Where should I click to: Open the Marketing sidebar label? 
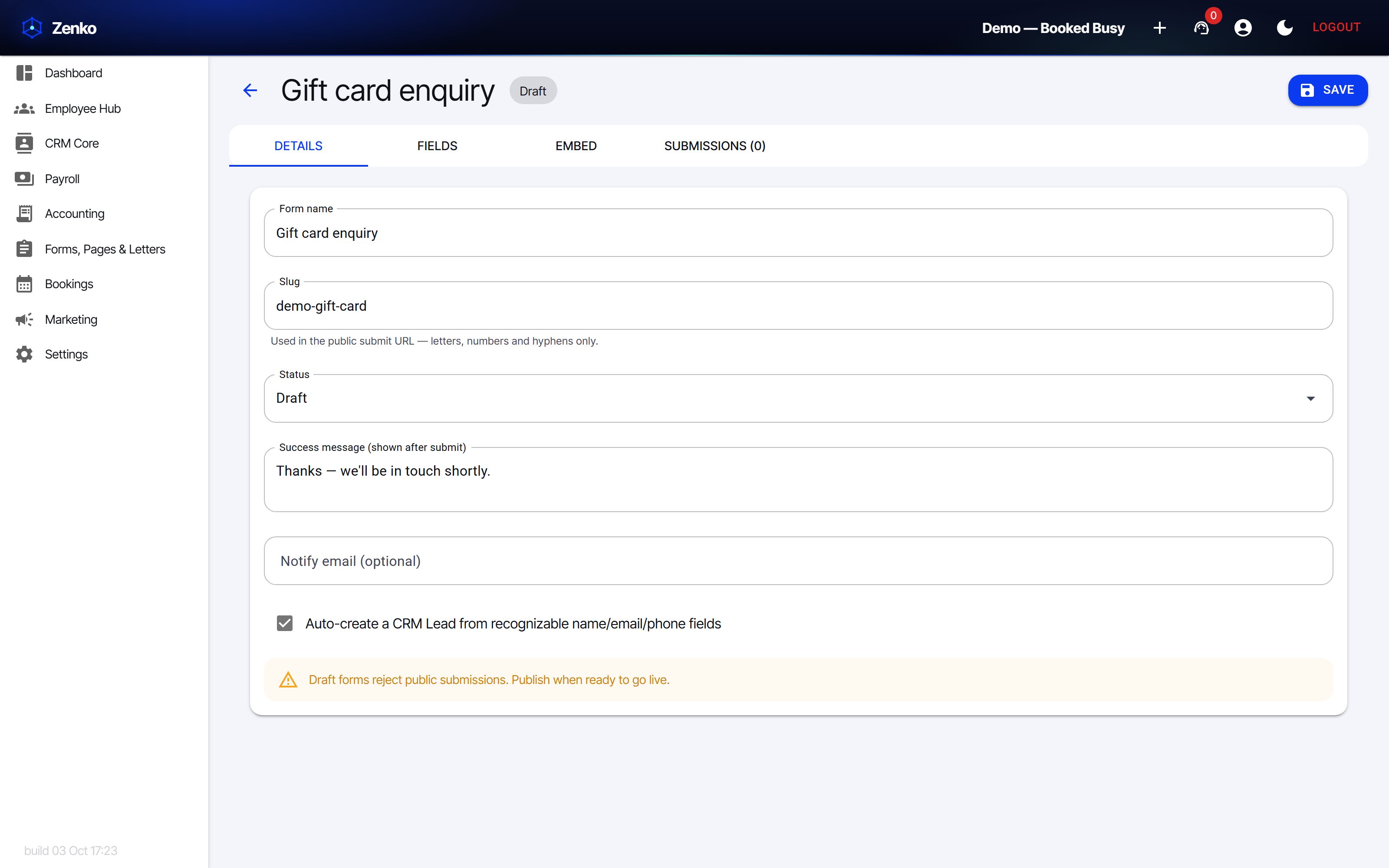click(x=71, y=319)
